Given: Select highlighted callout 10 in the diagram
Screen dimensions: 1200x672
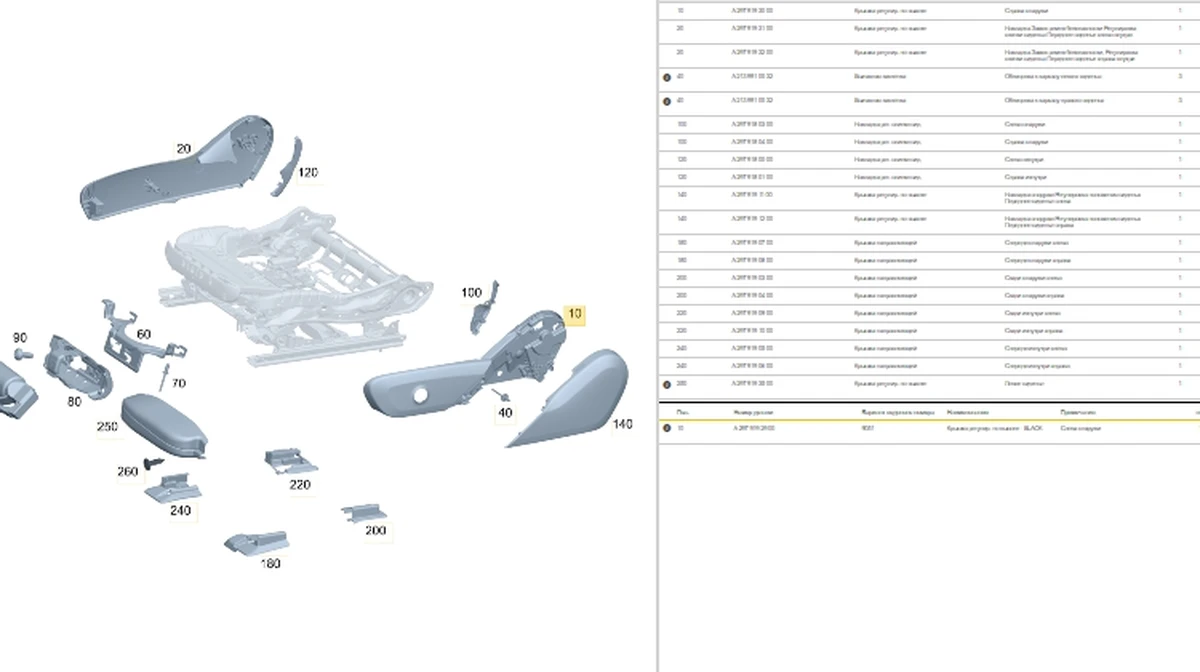Looking at the screenshot, I should (x=574, y=315).
